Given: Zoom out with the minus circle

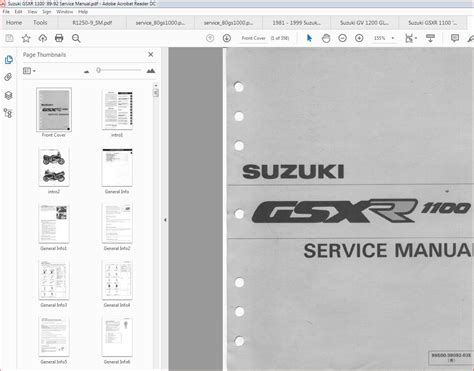Looking at the screenshot, I should pyautogui.click(x=342, y=38).
